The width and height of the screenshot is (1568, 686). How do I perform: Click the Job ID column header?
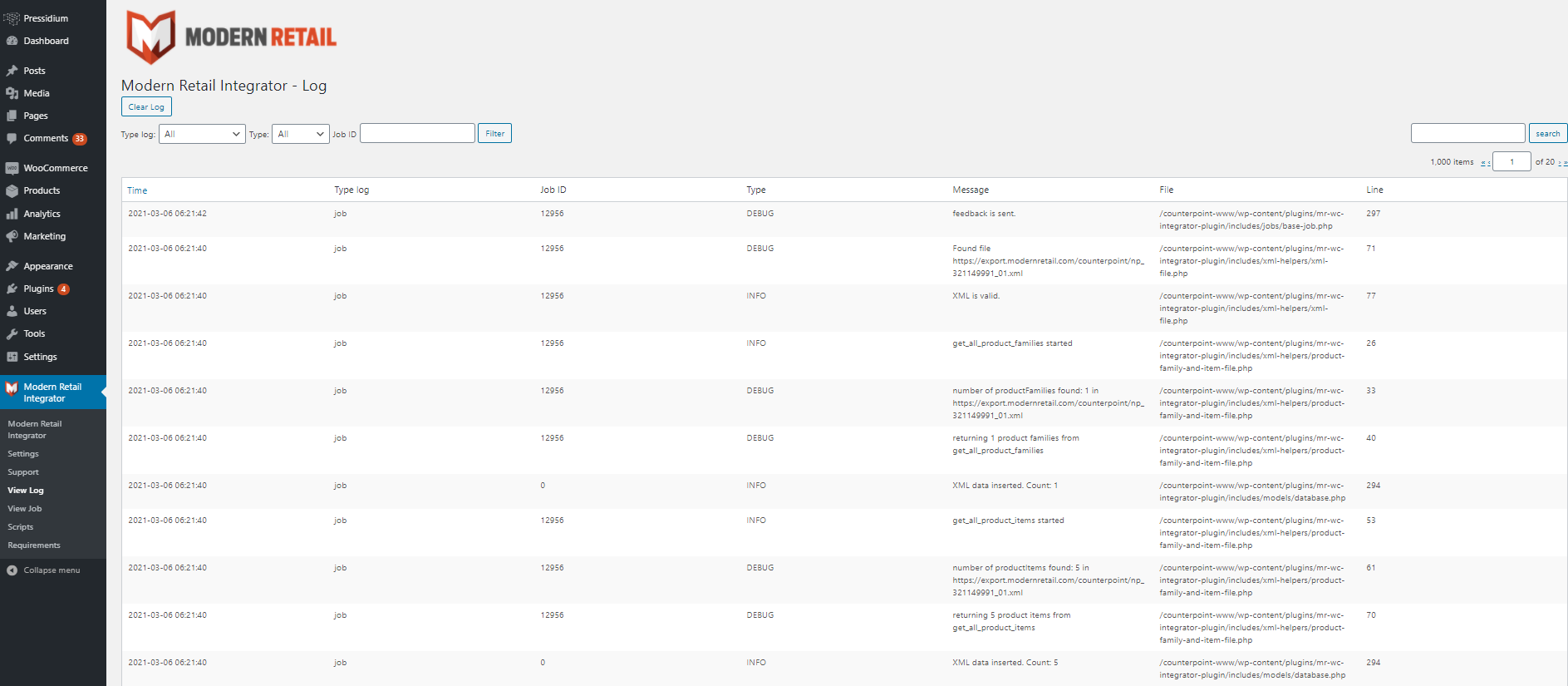[x=553, y=190]
